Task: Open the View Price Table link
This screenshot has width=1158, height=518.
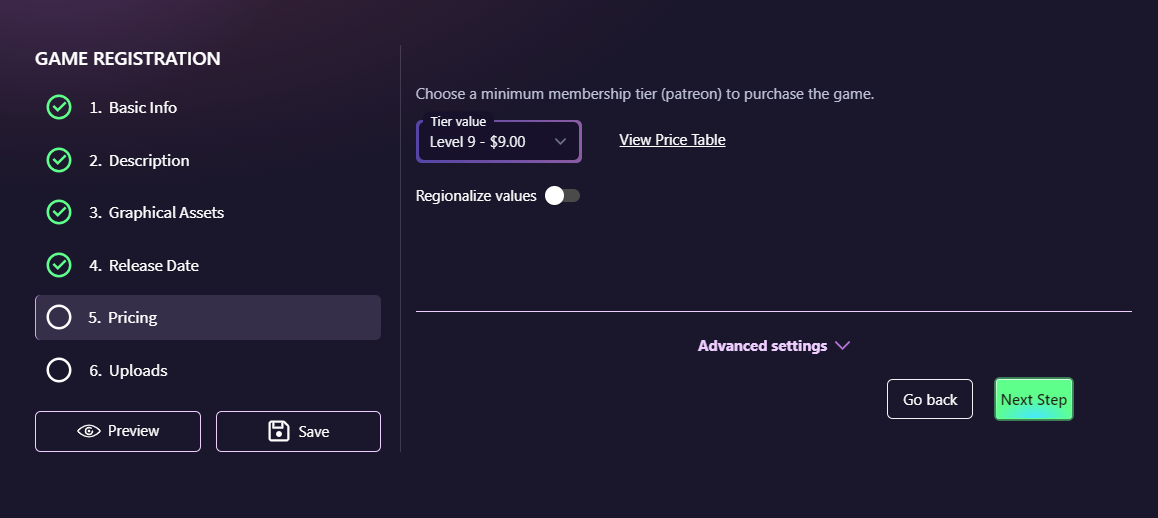Action: [672, 140]
